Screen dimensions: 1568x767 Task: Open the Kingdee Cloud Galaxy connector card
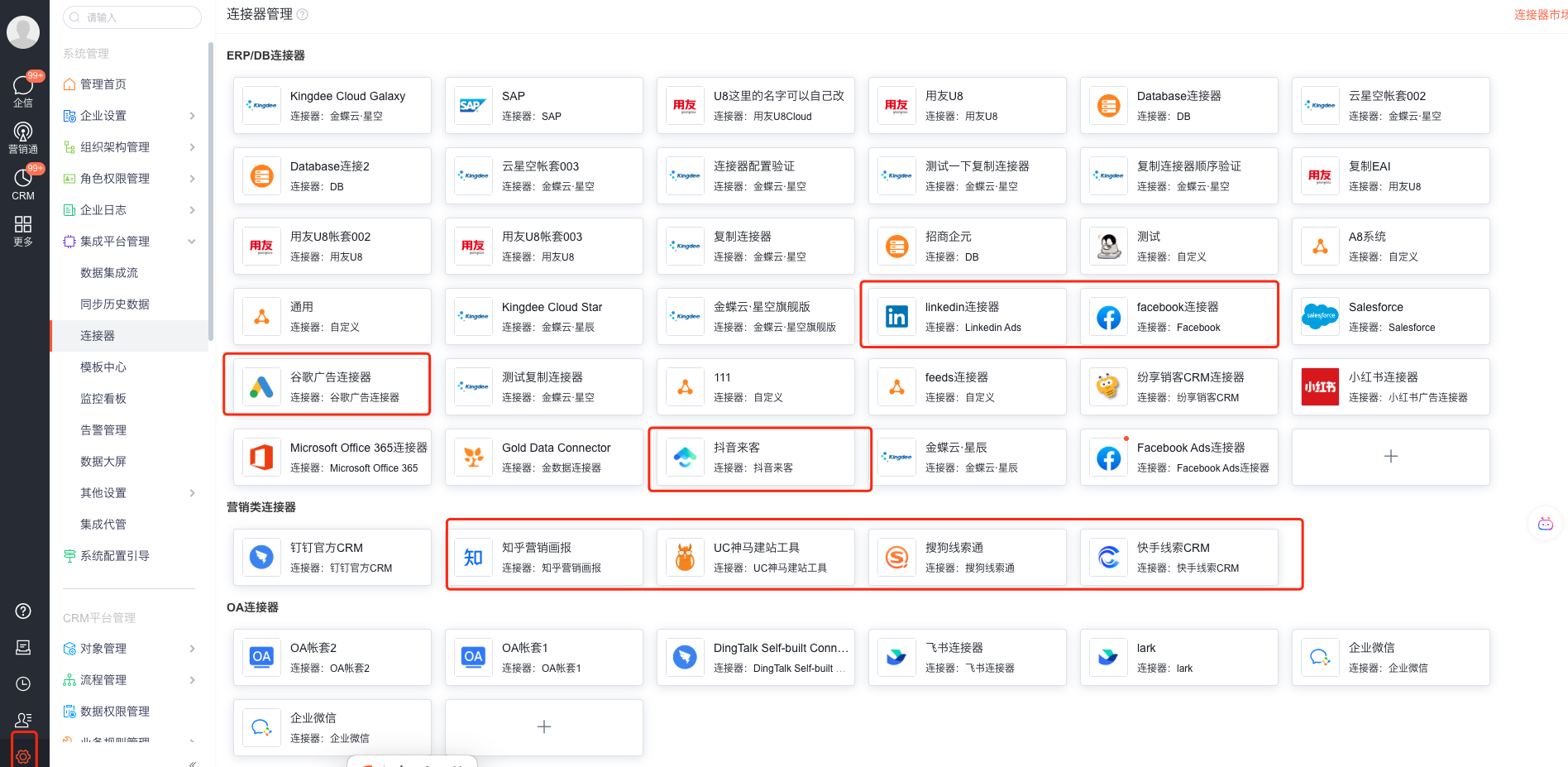tap(332, 106)
